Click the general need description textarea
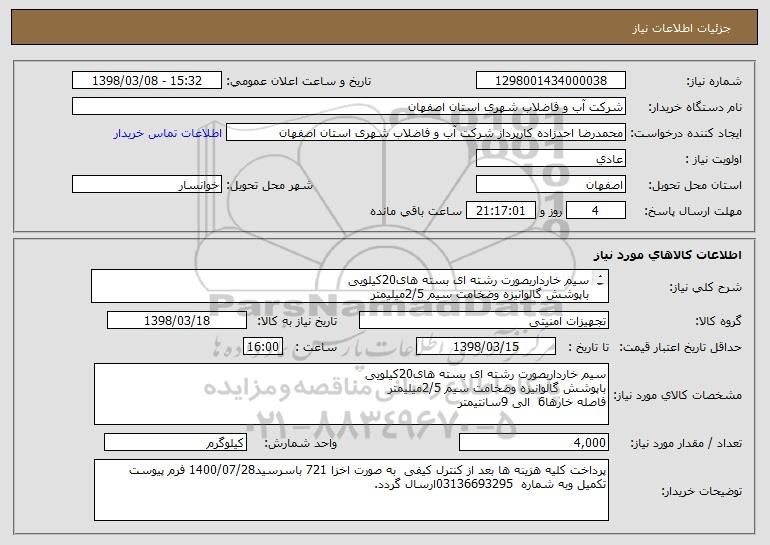This screenshot has width=770, height=545. [350, 286]
